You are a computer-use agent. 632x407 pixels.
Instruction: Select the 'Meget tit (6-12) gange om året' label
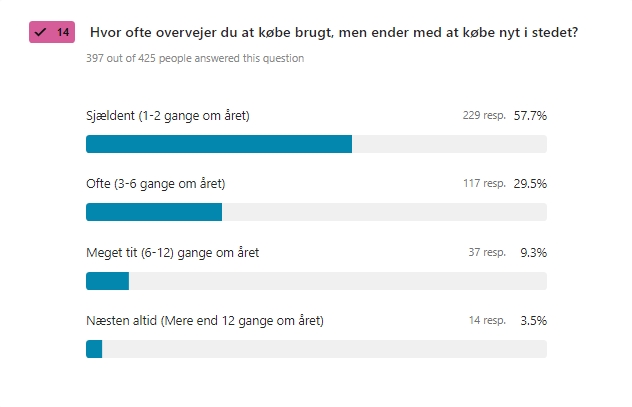(x=173, y=253)
